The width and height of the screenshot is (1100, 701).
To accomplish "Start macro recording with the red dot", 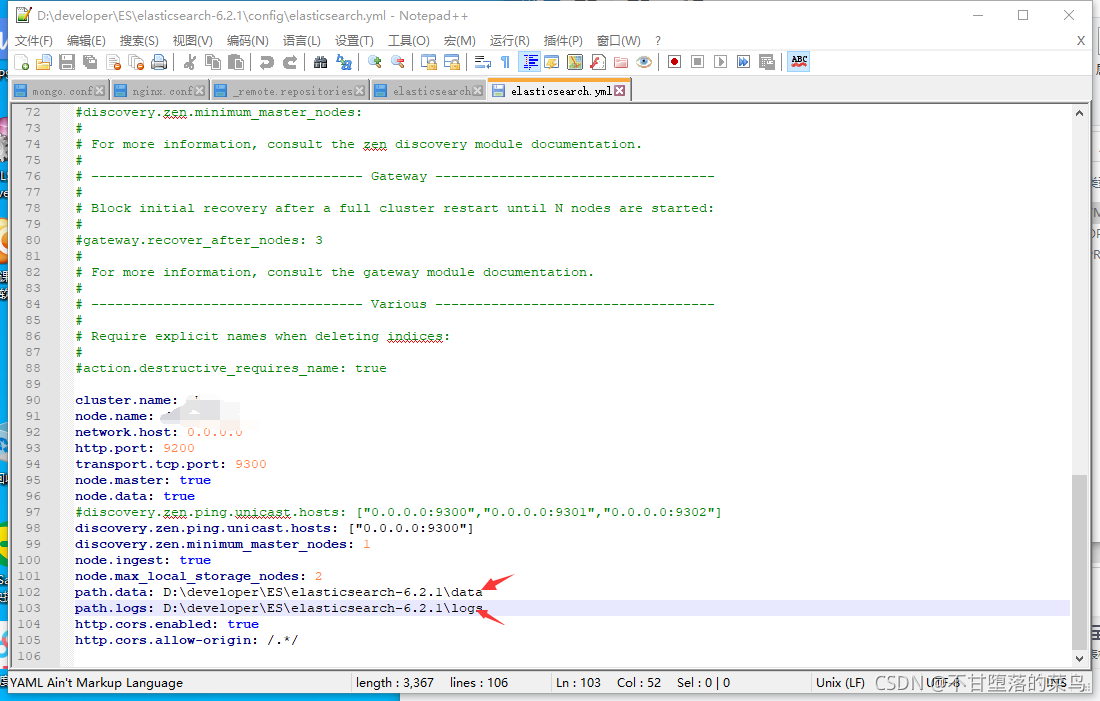I will (674, 62).
